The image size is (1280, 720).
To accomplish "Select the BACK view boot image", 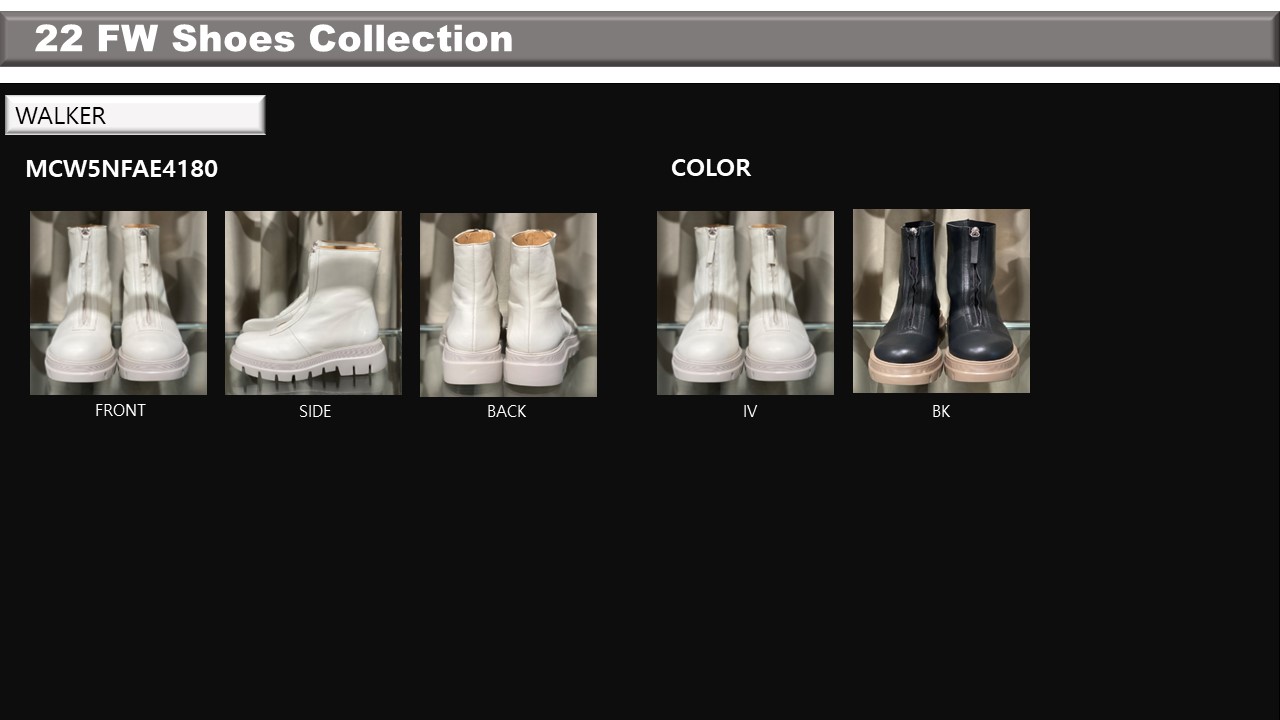I will click(508, 305).
